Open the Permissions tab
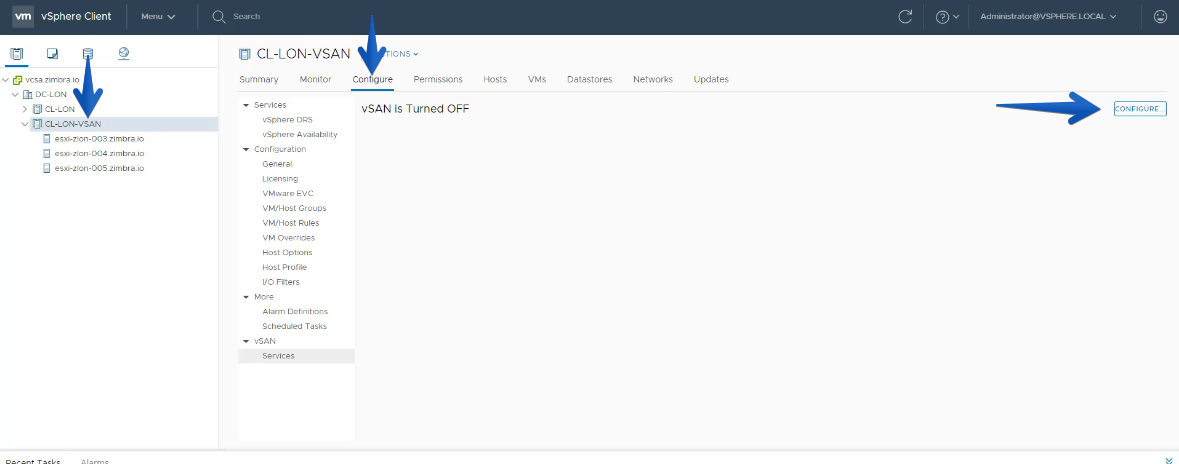The height and width of the screenshot is (464, 1179). tap(438, 79)
